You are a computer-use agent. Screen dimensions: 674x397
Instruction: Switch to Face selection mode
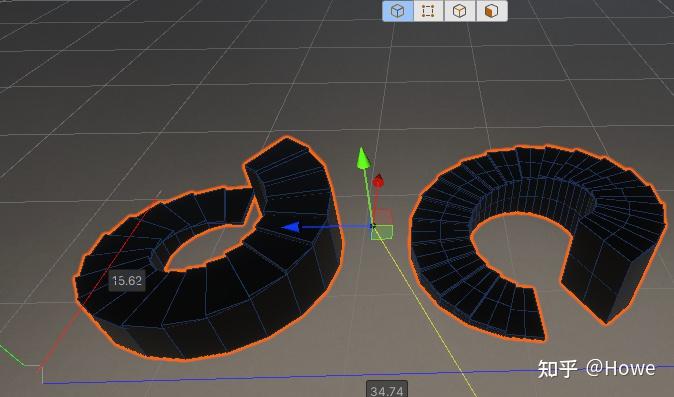coord(491,11)
